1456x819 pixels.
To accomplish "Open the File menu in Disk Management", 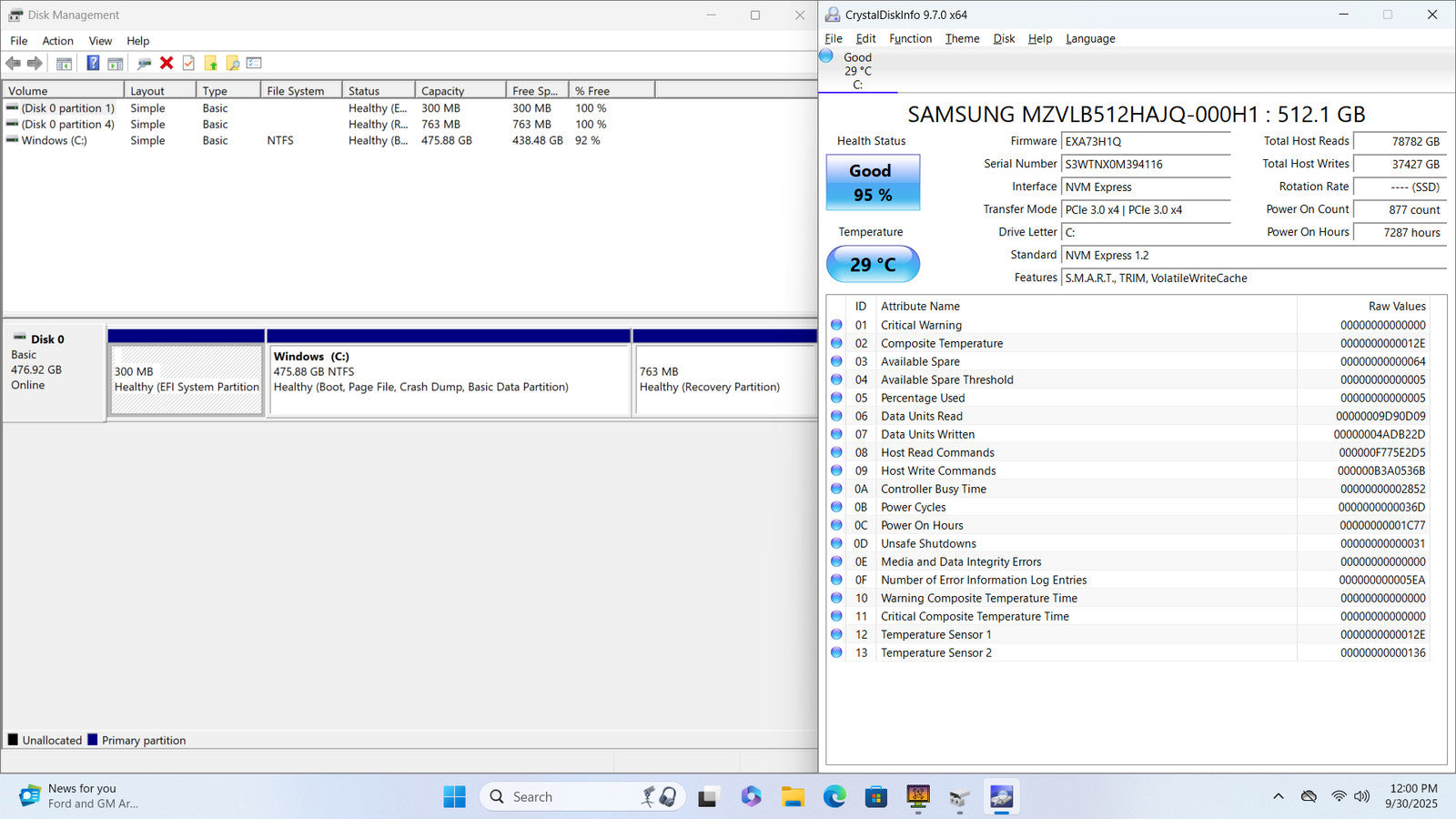I will (x=19, y=41).
